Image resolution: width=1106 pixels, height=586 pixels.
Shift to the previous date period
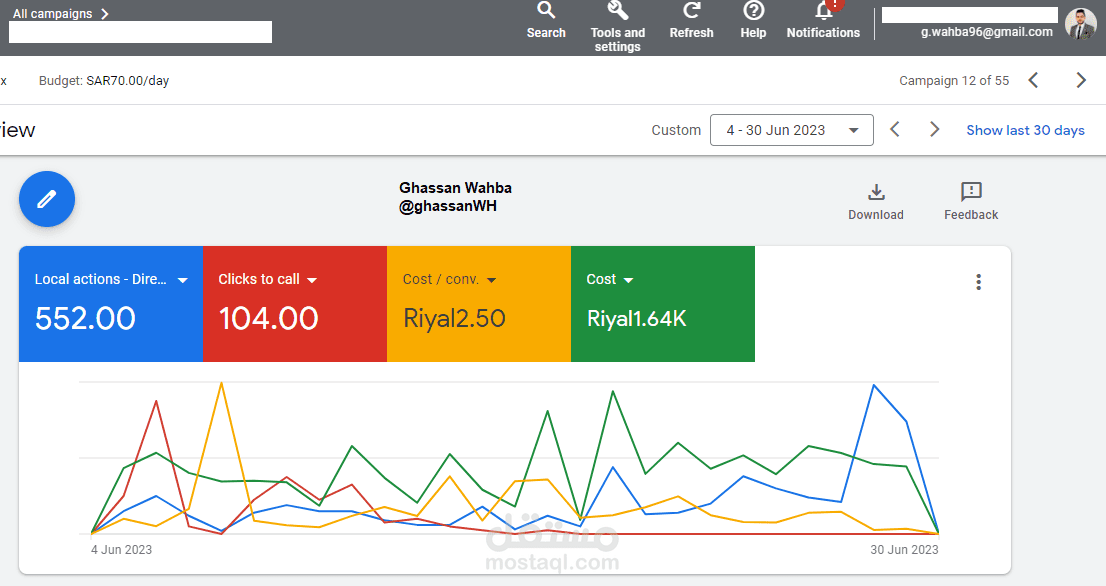point(895,130)
